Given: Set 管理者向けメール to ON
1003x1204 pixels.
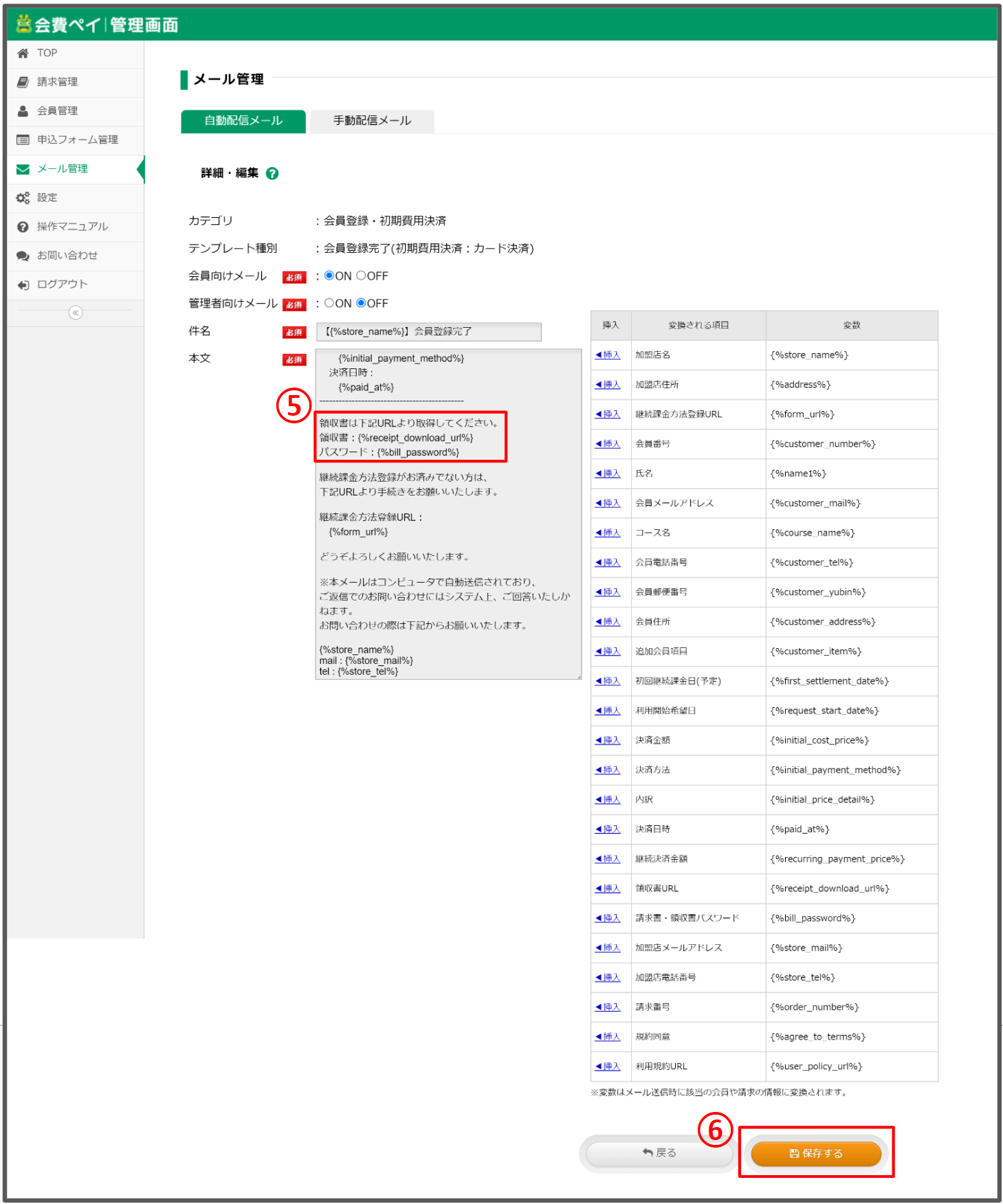Looking at the screenshot, I should pos(329,303).
